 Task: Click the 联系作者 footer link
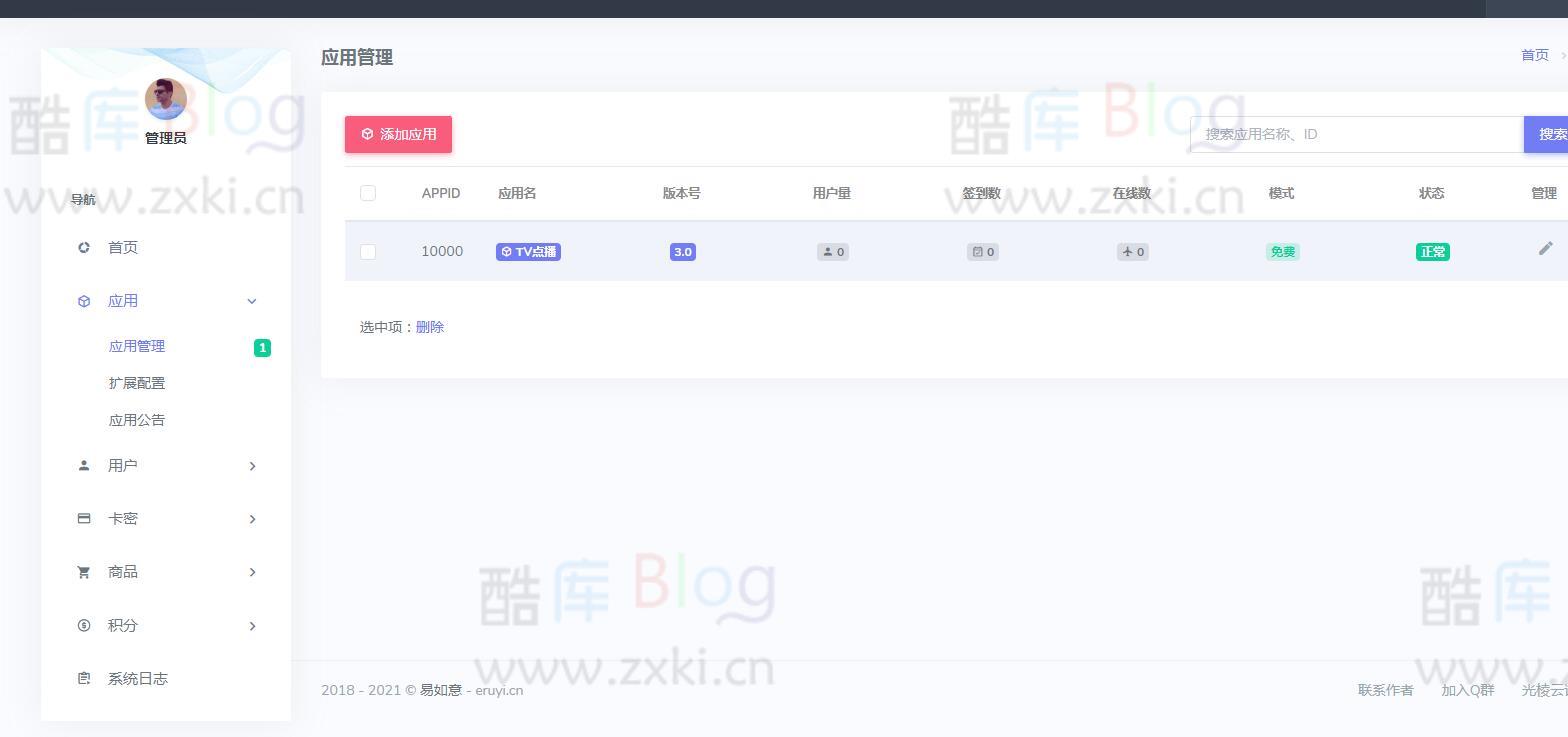point(1386,690)
